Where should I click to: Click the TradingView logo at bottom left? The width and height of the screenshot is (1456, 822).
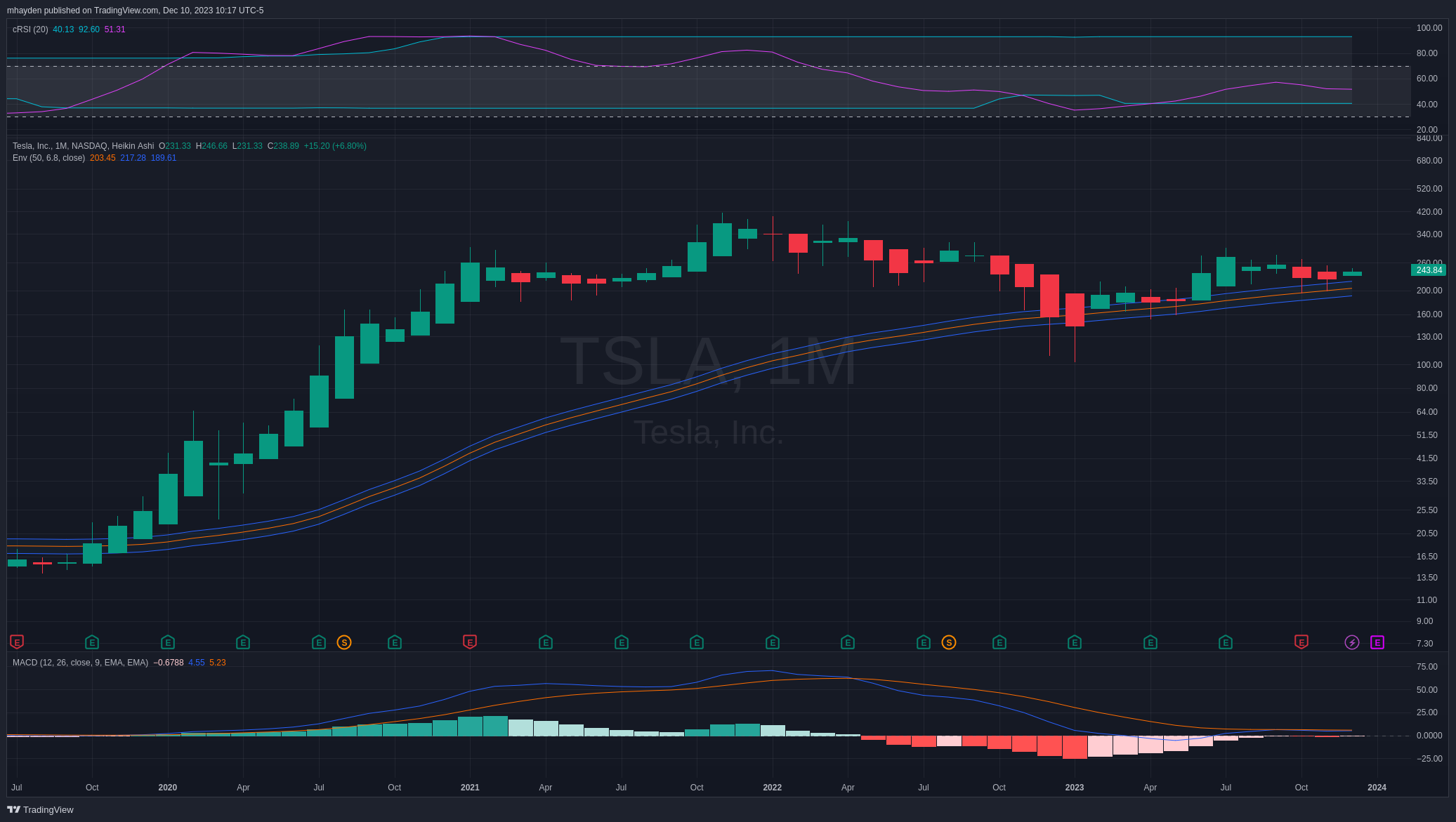tap(40, 809)
